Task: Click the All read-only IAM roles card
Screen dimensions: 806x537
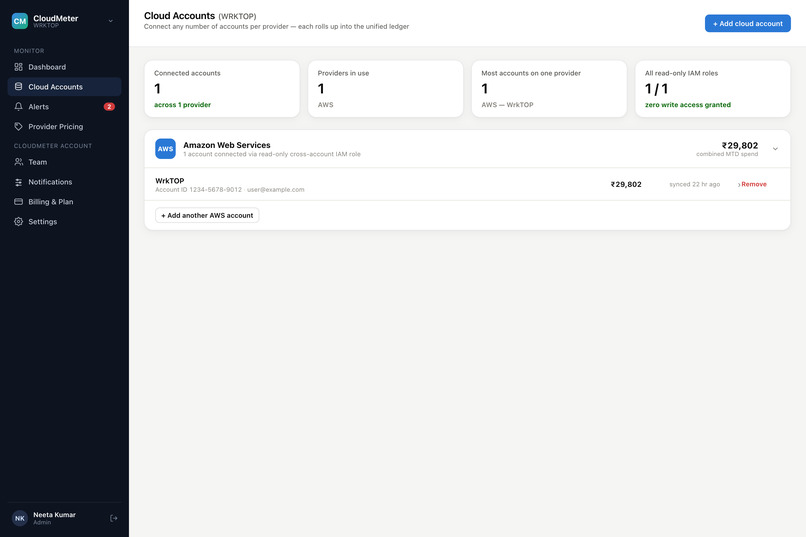Action: point(712,89)
